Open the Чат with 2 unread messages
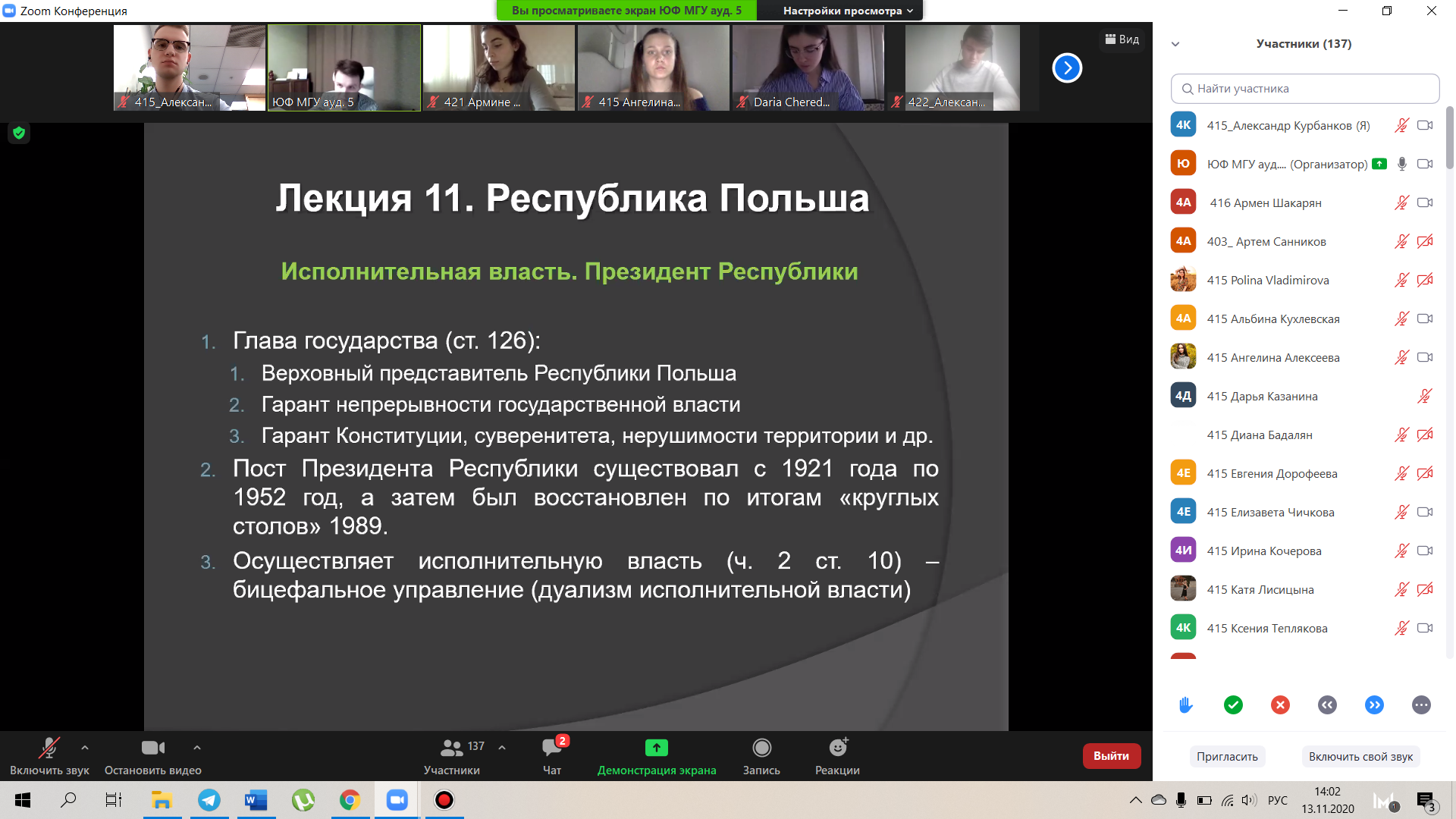Viewport: 1456px width, 819px height. (x=552, y=756)
